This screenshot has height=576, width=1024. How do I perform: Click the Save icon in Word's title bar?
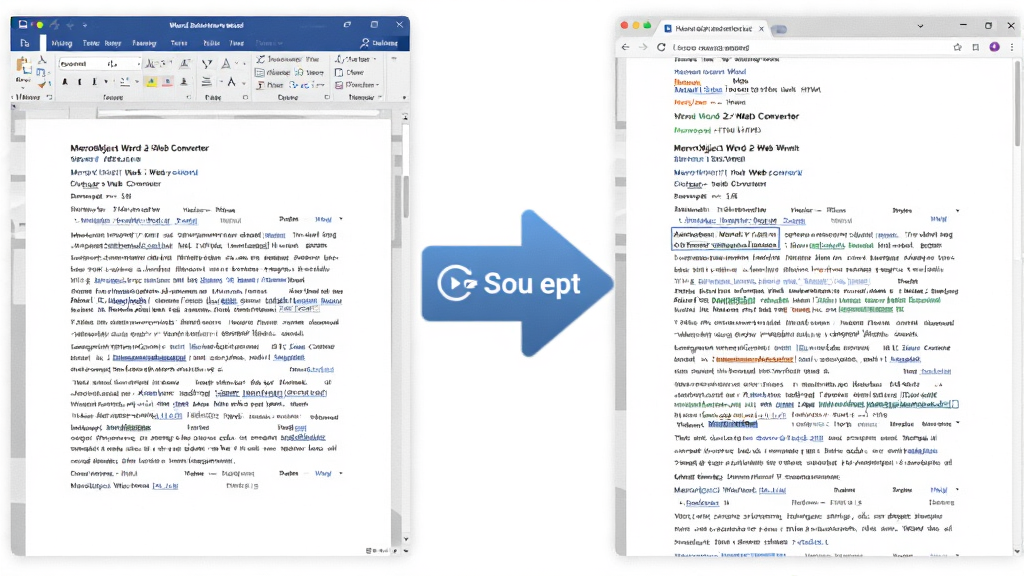[x=23, y=25]
